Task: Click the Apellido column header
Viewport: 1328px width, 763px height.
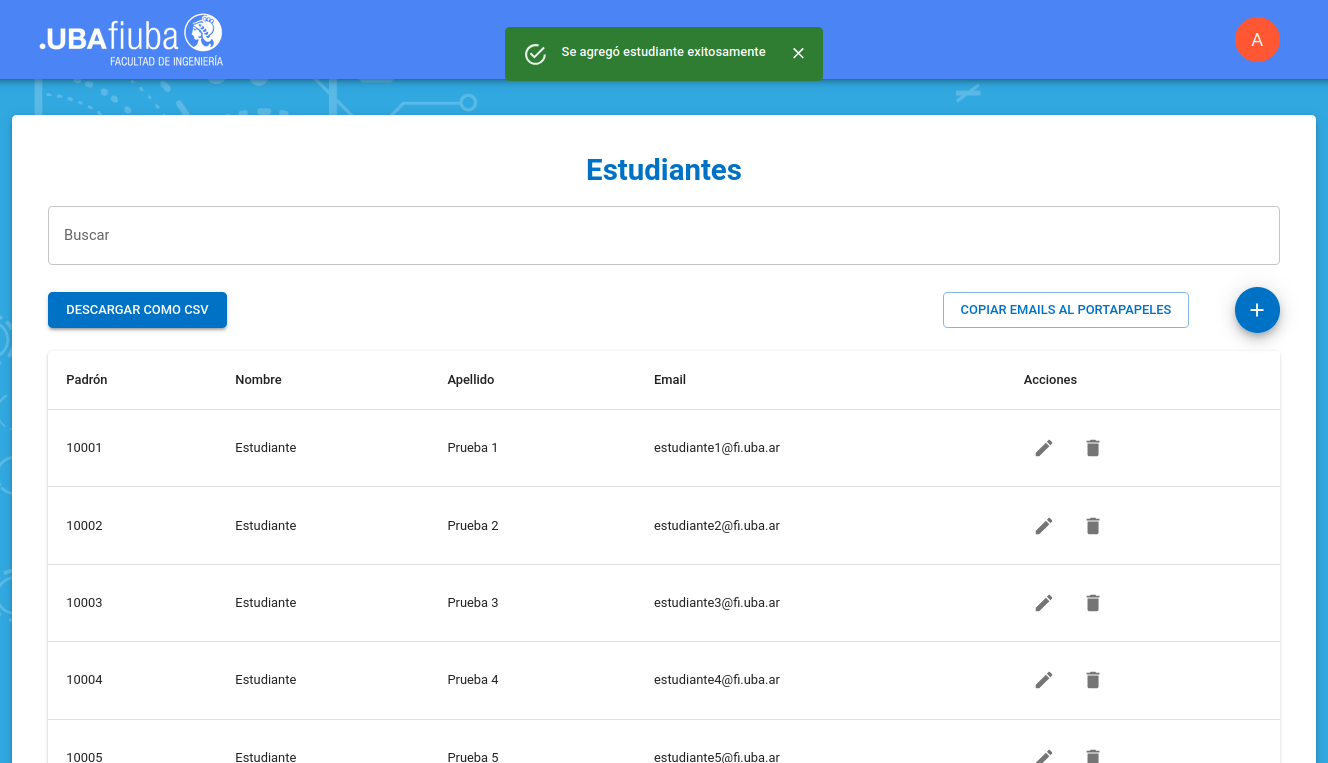Action: pos(471,380)
